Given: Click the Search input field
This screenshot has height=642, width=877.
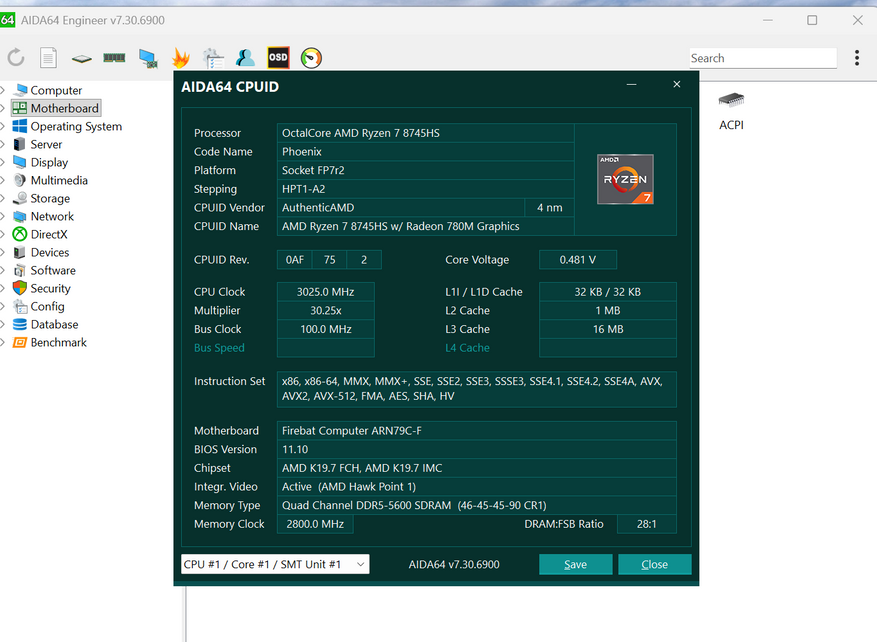Looking at the screenshot, I should 762,58.
